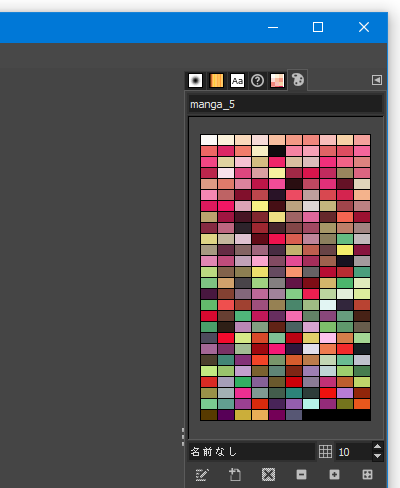Select the Palette Editor tab
This screenshot has height=488, width=400.
[x=298, y=80]
